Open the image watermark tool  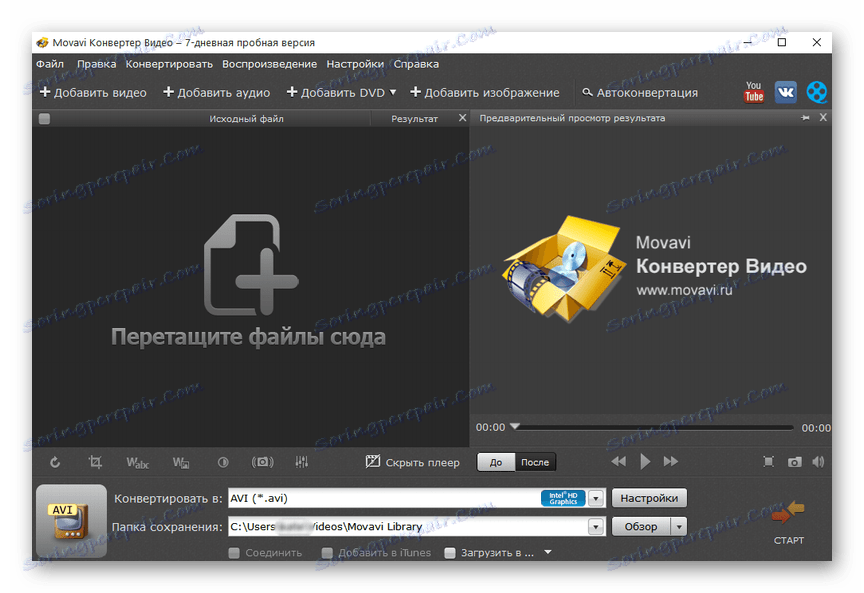(x=181, y=462)
